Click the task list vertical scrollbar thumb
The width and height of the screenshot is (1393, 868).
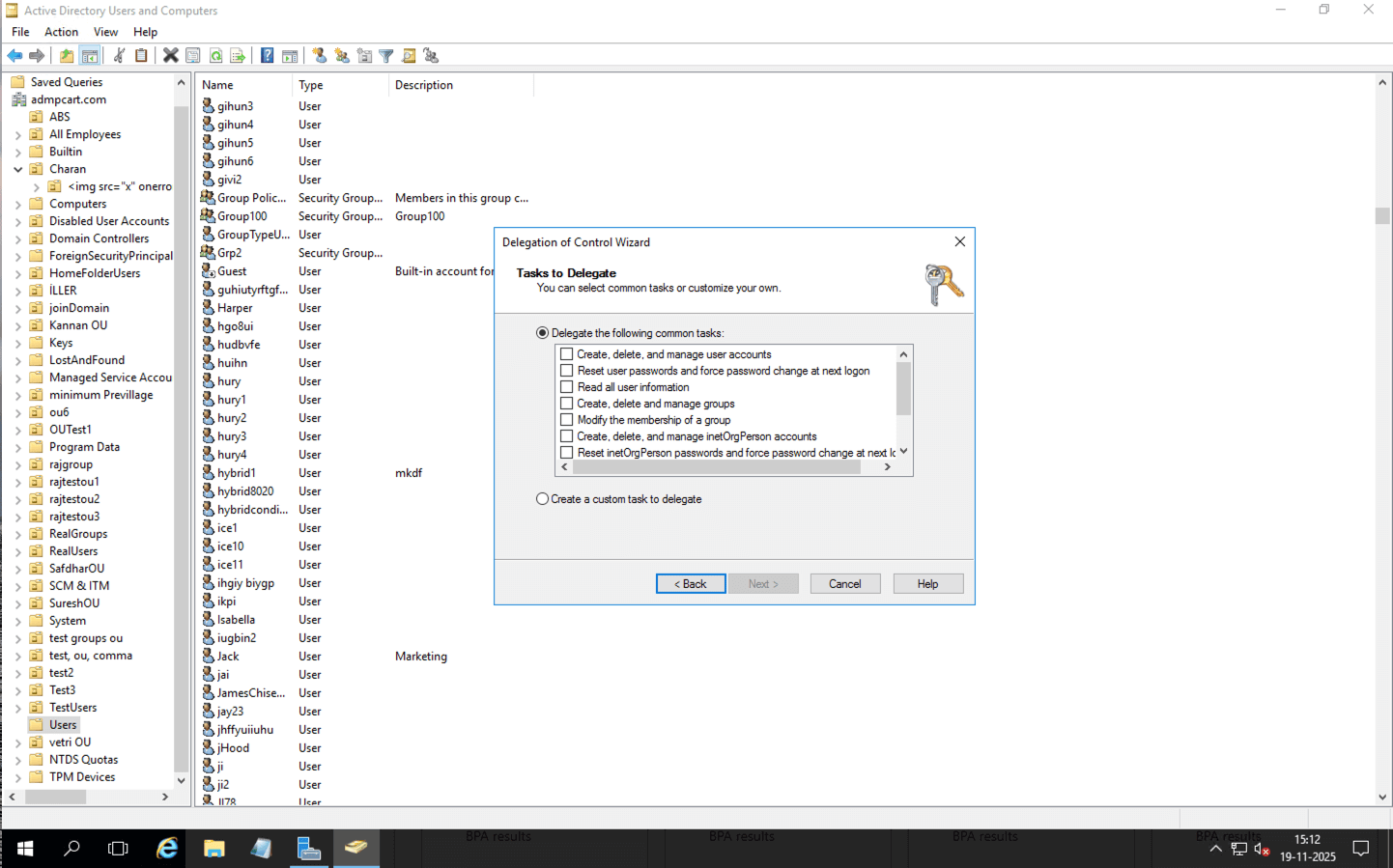tap(903, 388)
